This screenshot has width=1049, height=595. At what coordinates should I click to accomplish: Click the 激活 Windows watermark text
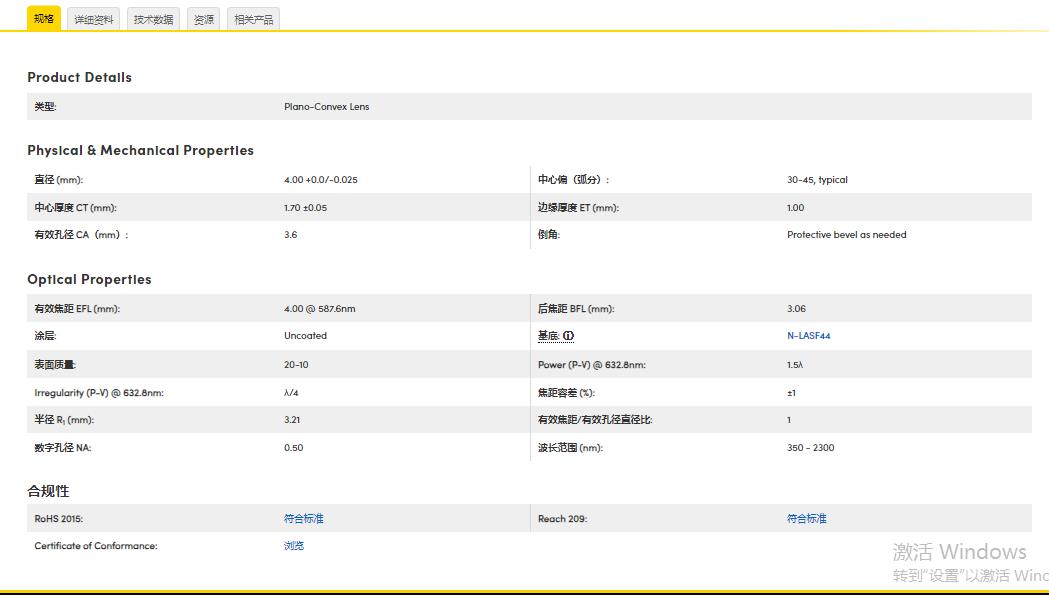[959, 552]
